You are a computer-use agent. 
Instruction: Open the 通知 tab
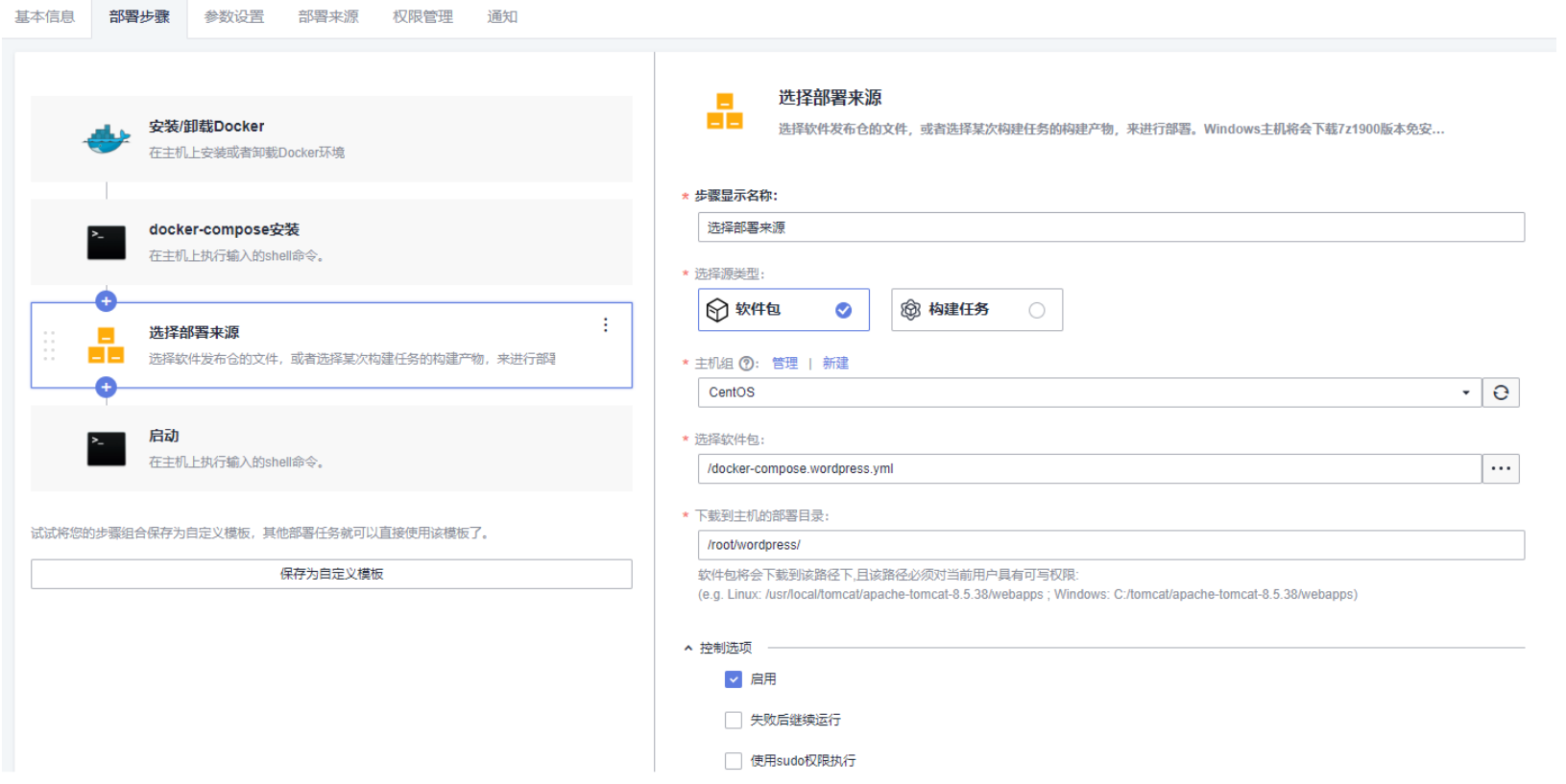click(x=502, y=17)
